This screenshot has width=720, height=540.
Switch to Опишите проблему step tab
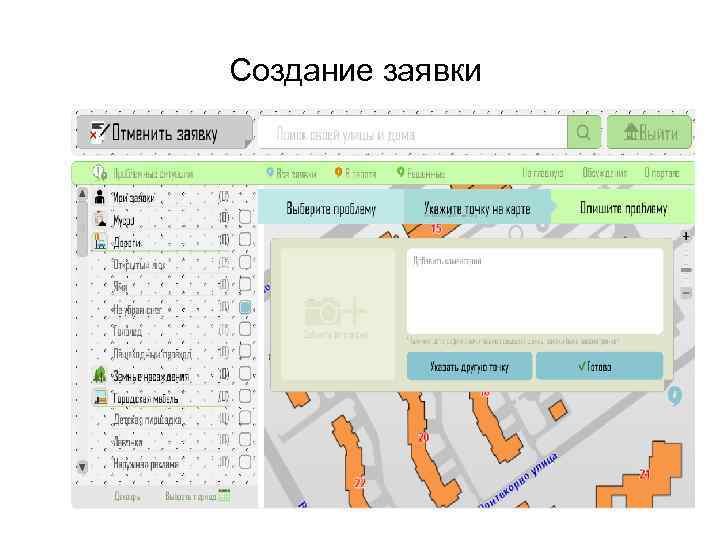(x=623, y=208)
